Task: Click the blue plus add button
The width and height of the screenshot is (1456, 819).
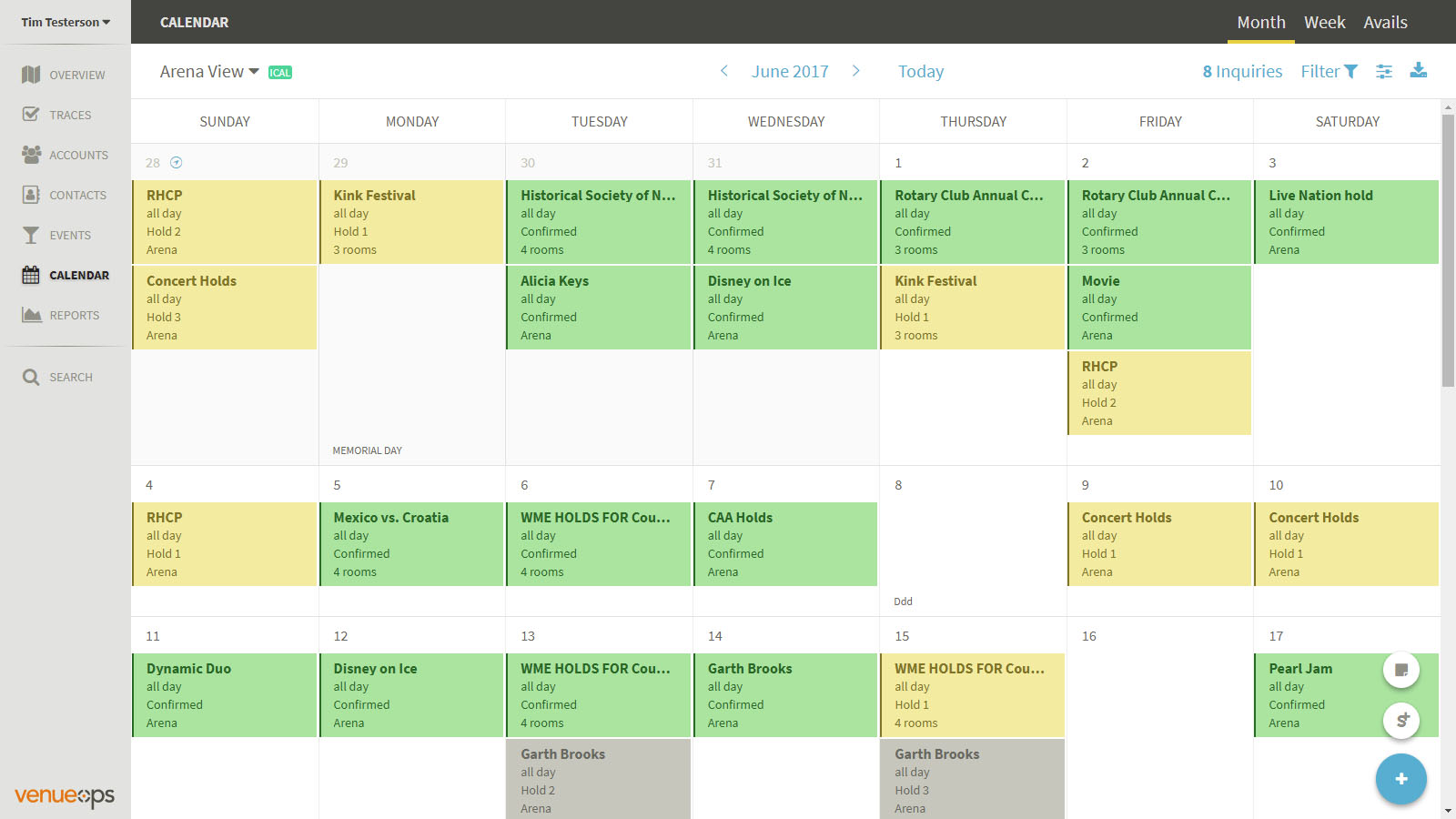Action: click(x=1400, y=779)
